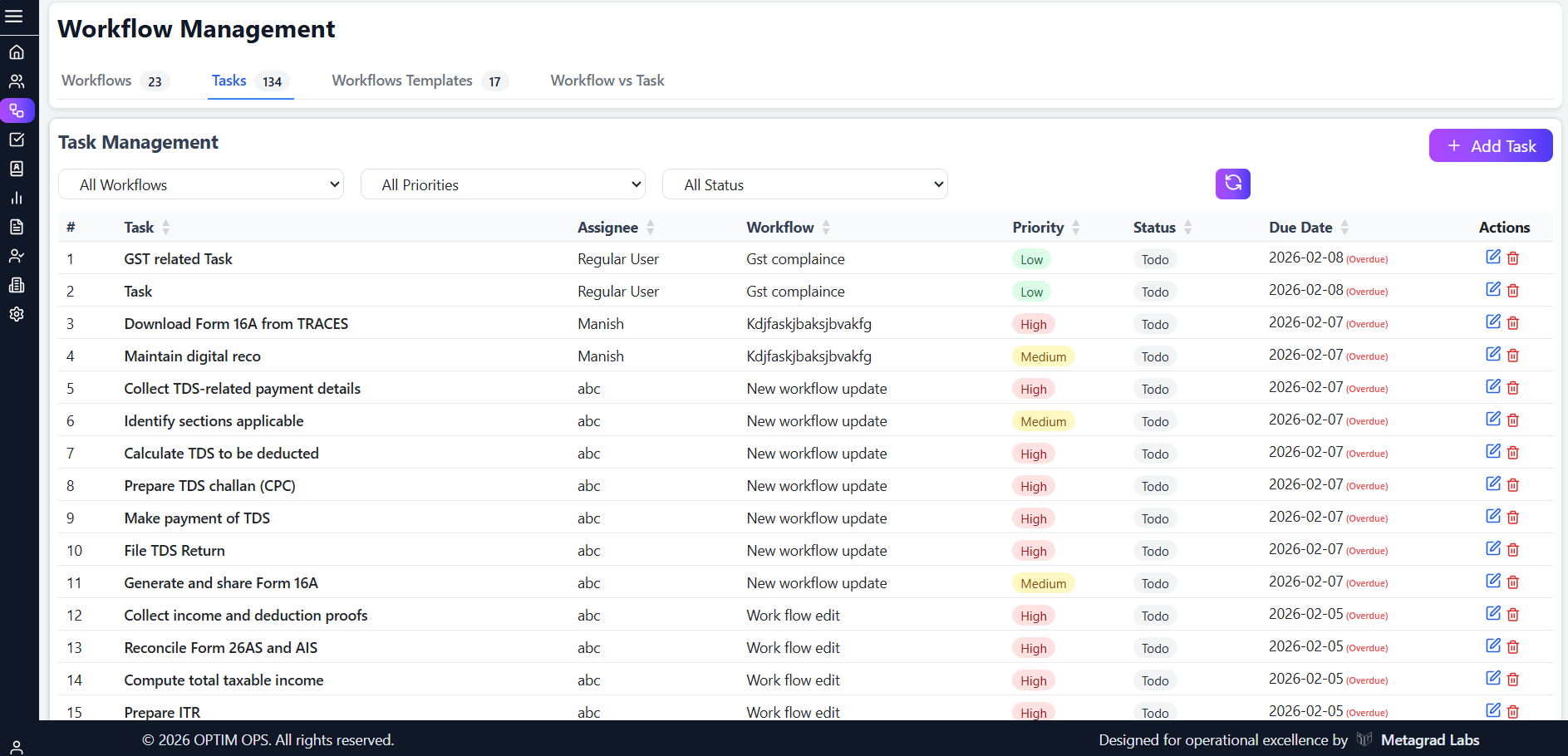Click task name 'Calculate TDS to be deducted'
The image size is (1568, 756).
pyautogui.click(x=221, y=454)
